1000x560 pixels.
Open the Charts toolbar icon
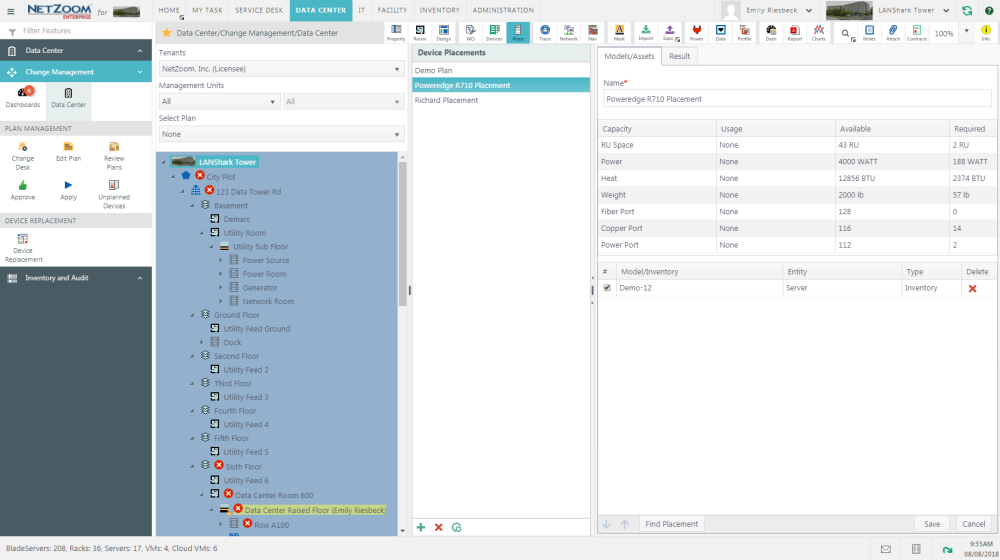pos(818,33)
